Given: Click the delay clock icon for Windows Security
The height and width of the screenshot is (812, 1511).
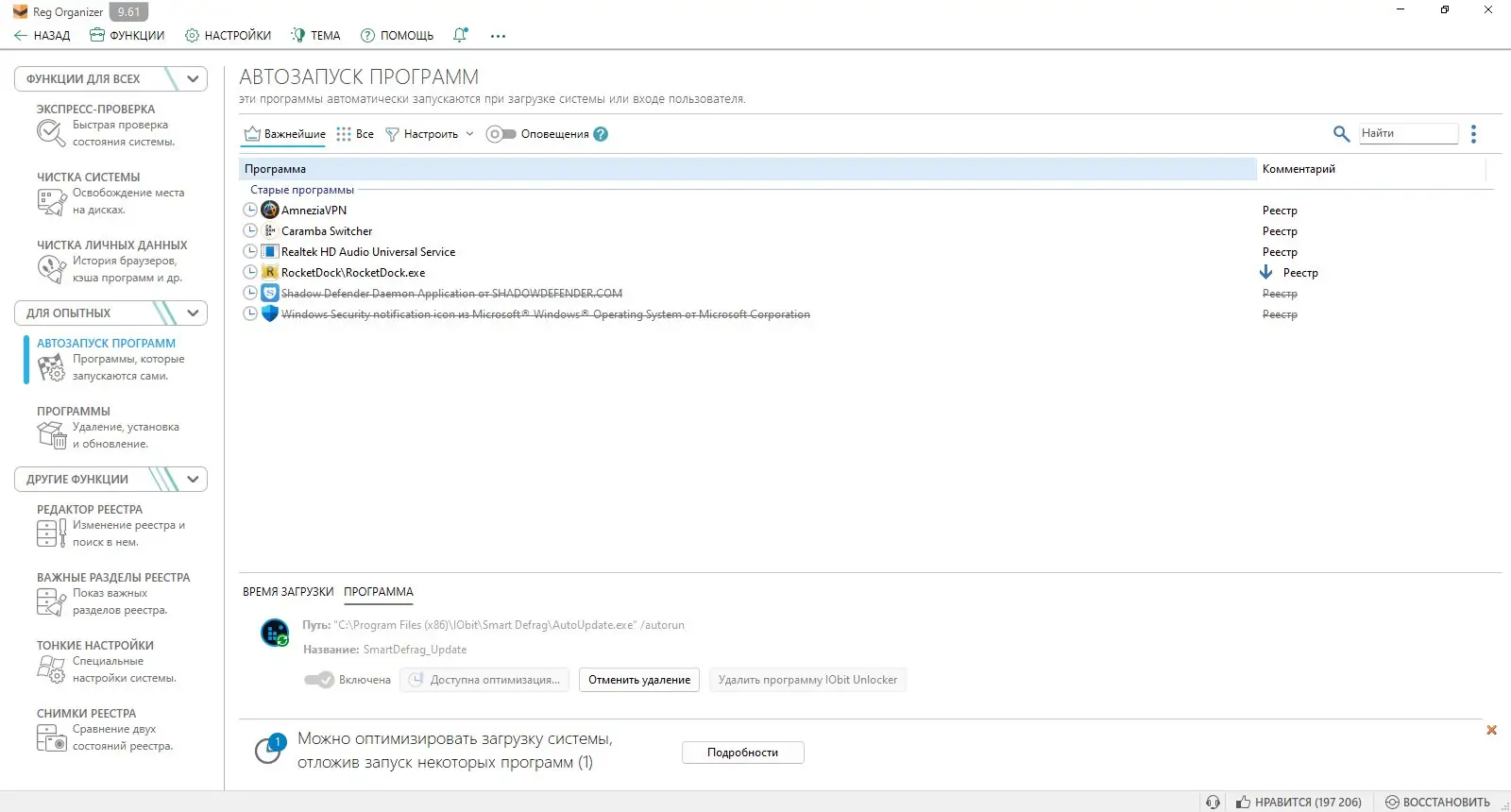Looking at the screenshot, I should tap(250, 313).
